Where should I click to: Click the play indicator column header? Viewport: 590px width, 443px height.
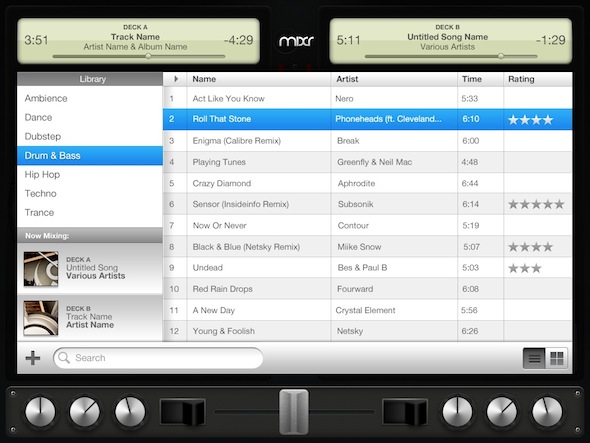pos(175,79)
